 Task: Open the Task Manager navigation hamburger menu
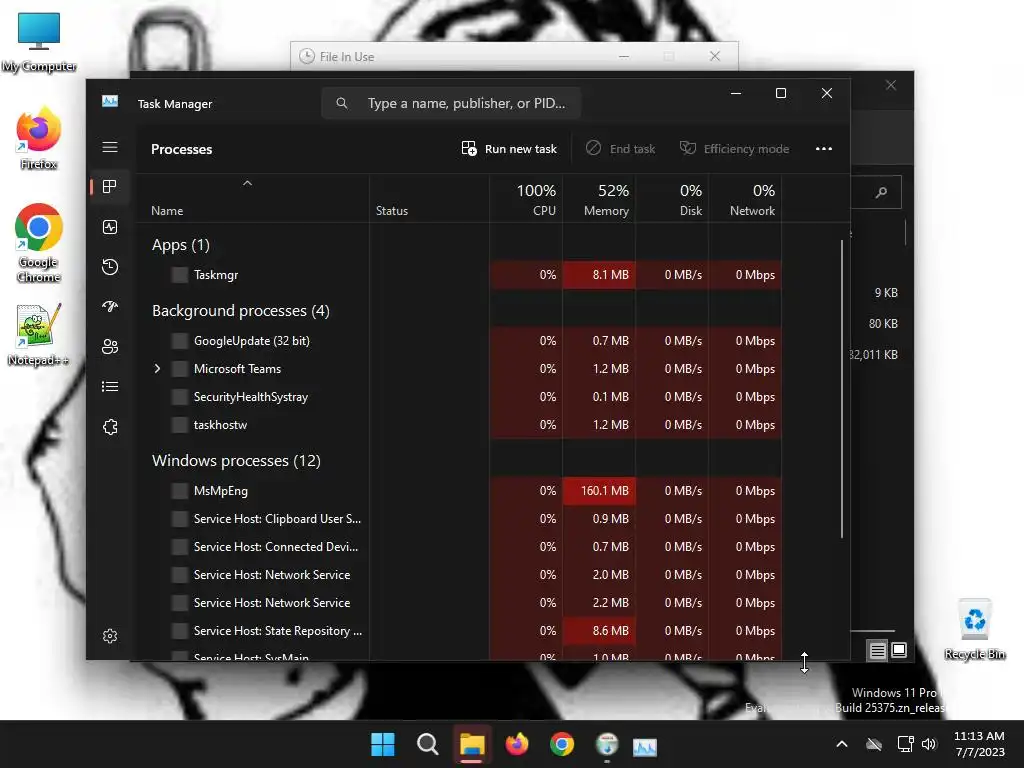(x=110, y=148)
